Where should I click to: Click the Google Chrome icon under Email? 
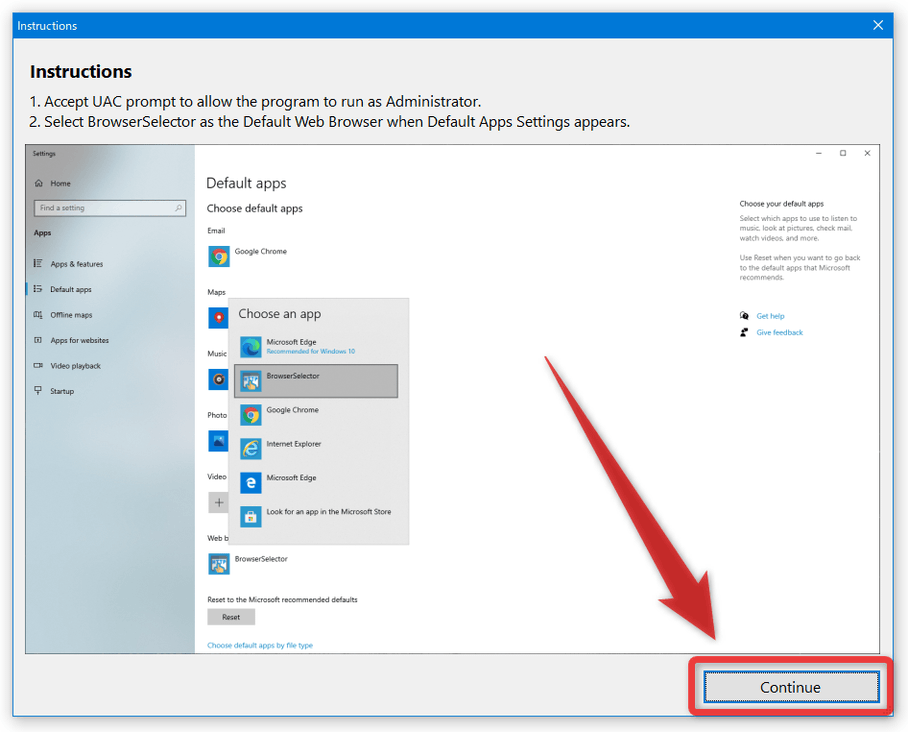219,257
